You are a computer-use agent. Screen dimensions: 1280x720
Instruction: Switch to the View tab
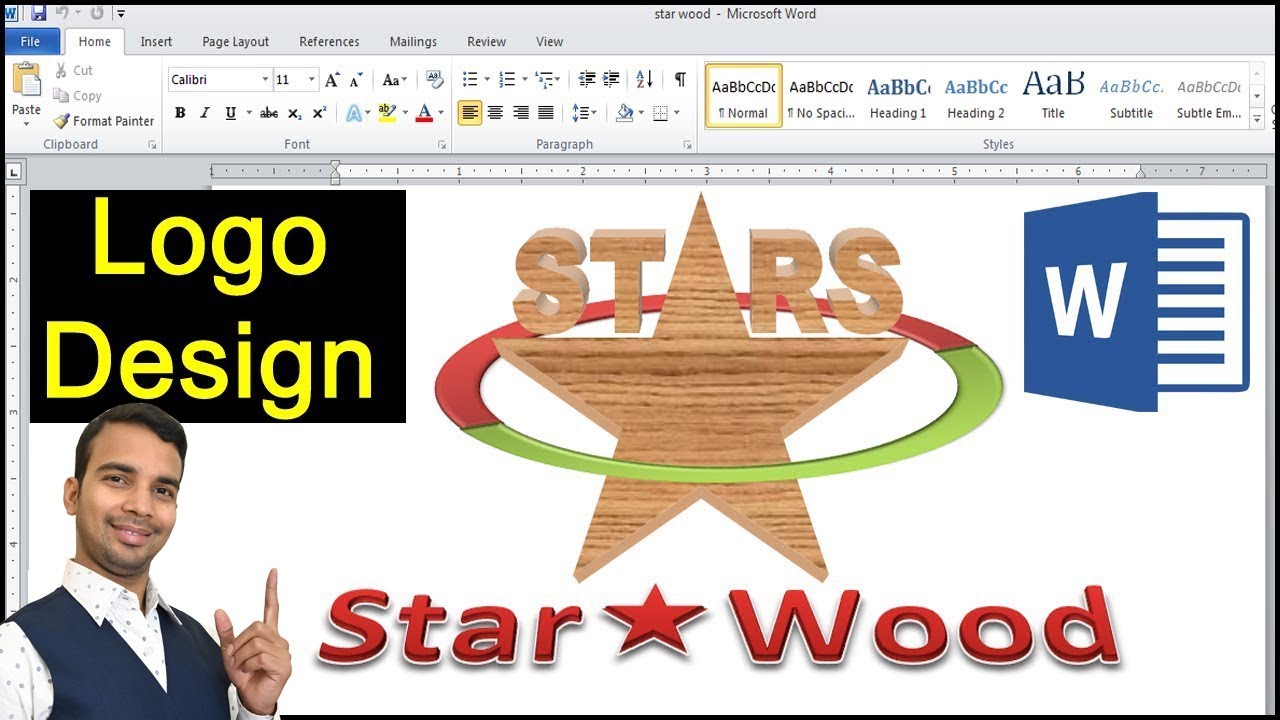pyautogui.click(x=549, y=42)
